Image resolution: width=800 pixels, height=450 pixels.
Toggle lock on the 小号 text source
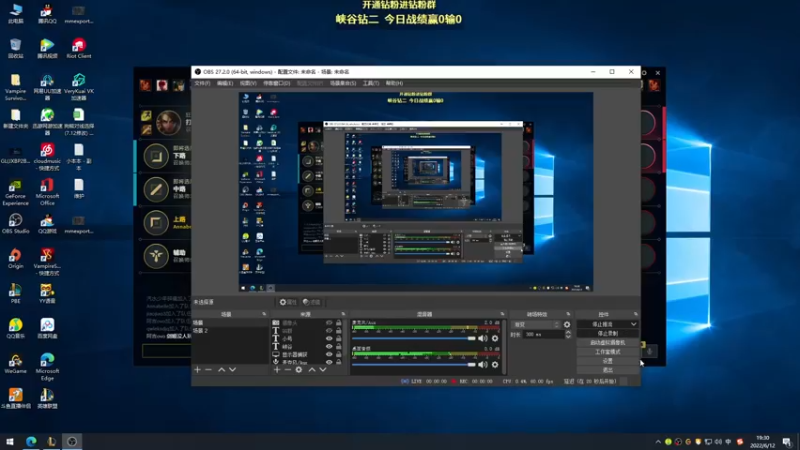339,338
